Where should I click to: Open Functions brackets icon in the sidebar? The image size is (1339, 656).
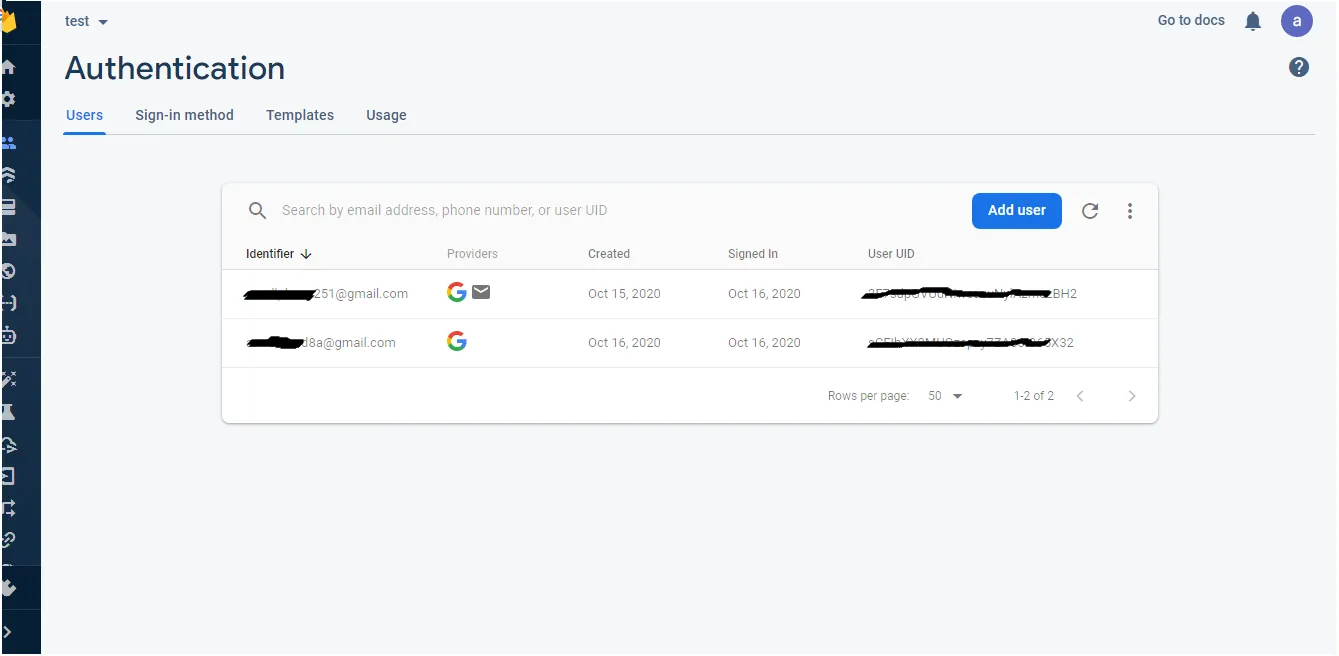pos(8,303)
